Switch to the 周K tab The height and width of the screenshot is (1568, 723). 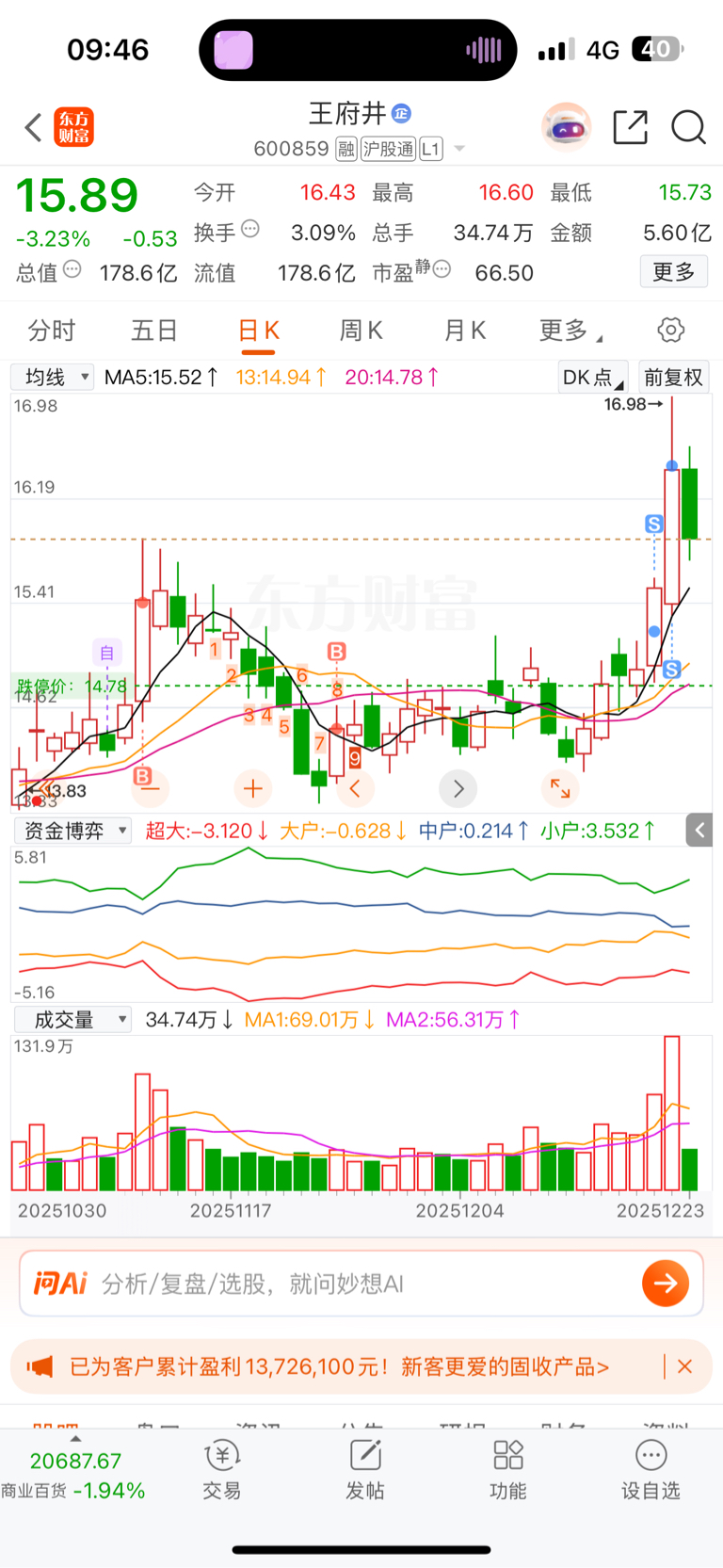click(361, 331)
